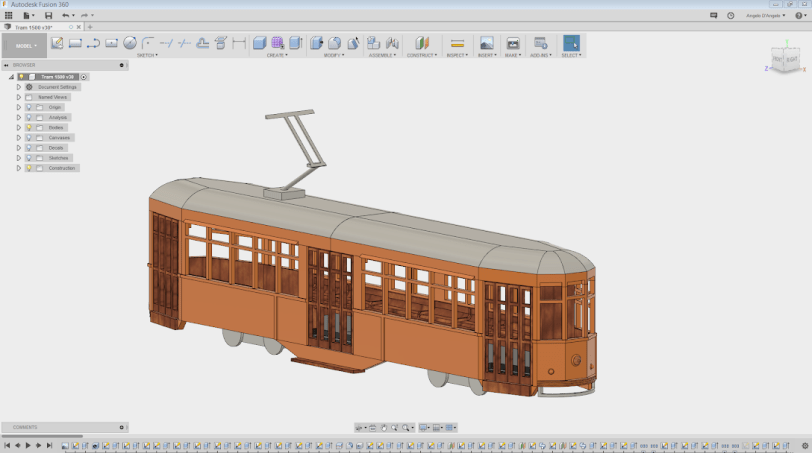Screen dimensions: 812x453
Task: Toggle visibility bulb of Canvases folder
Action: [29, 138]
